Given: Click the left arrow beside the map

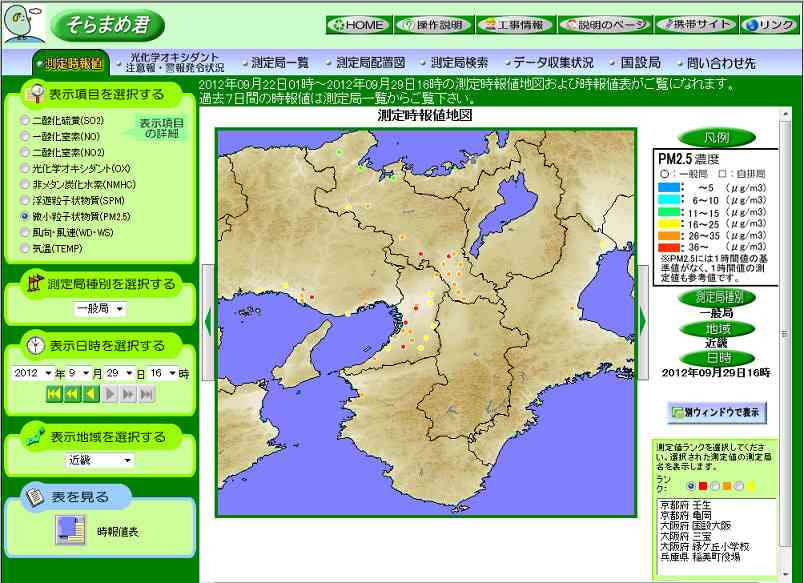Looking at the screenshot, I should click(x=208, y=322).
